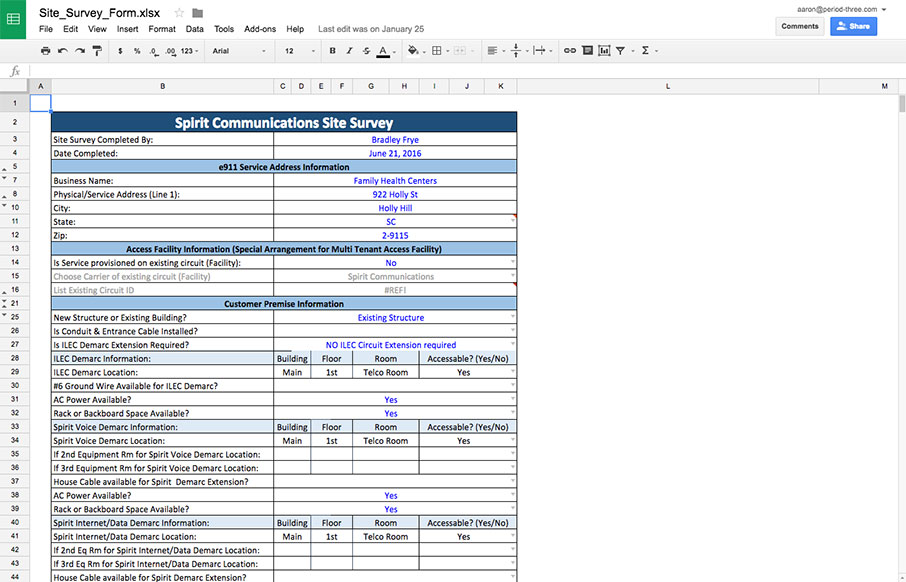Open dropdown arrow in New Structure or Existing Building row
This screenshot has height=582, width=906.
tap(513, 317)
